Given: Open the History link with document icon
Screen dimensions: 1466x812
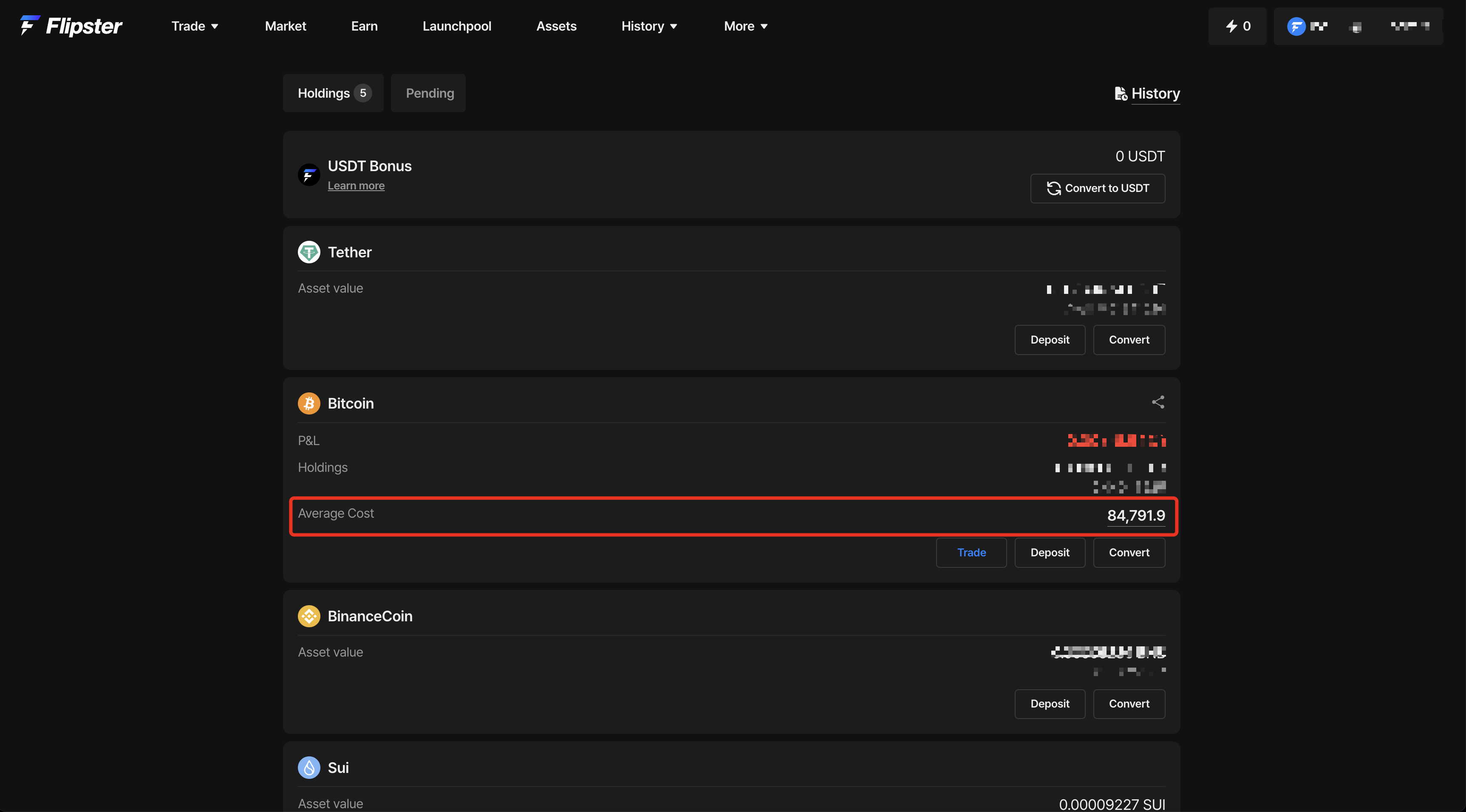Looking at the screenshot, I should (1147, 93).
